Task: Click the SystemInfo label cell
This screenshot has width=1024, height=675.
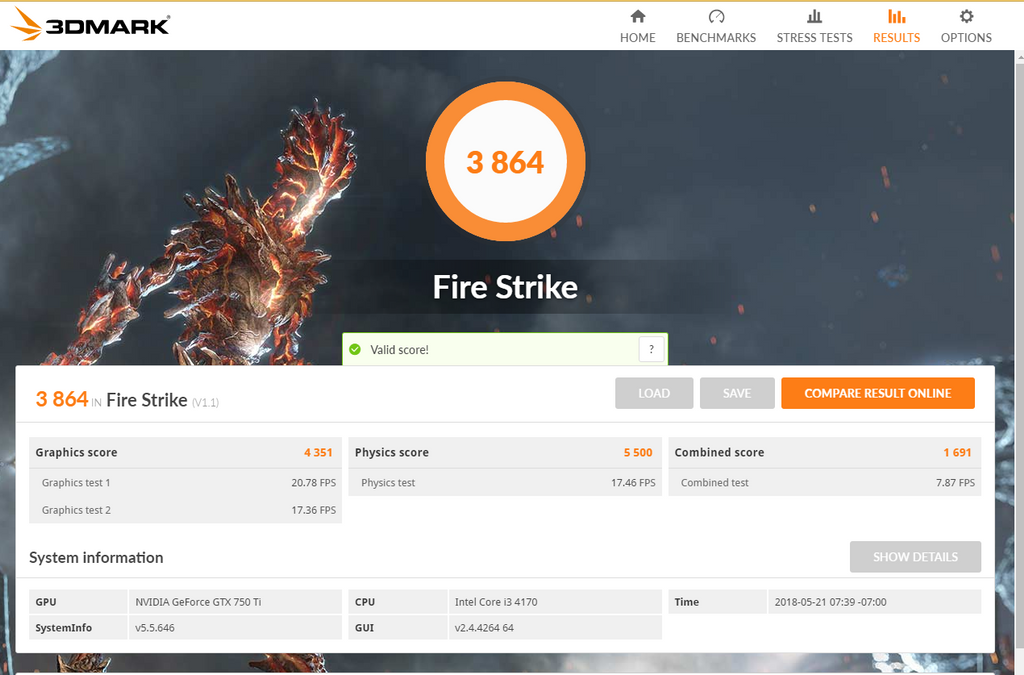Action: pyautogui.click(x=78, y=628)
